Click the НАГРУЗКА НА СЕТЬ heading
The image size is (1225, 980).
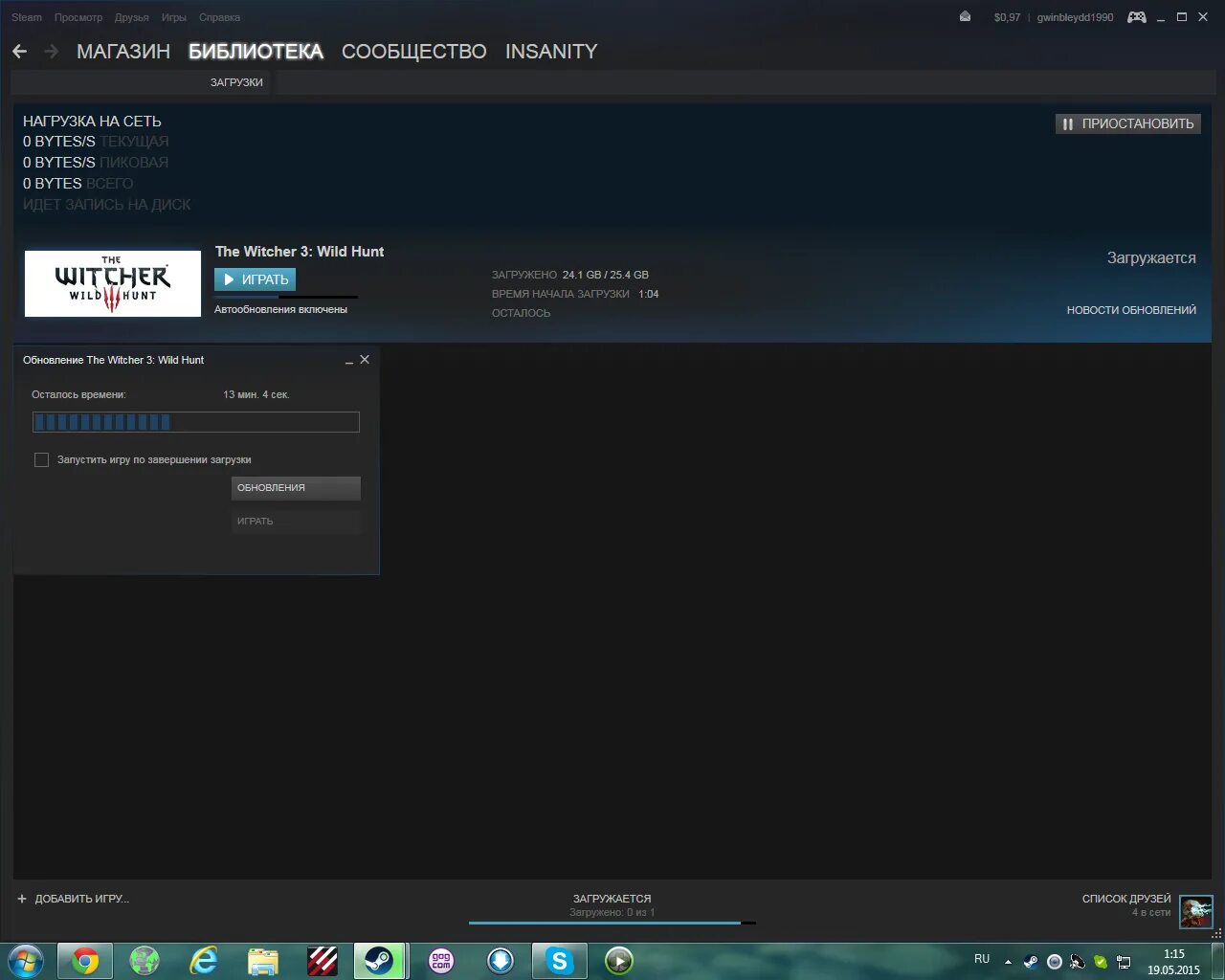(x=92, y=122)
